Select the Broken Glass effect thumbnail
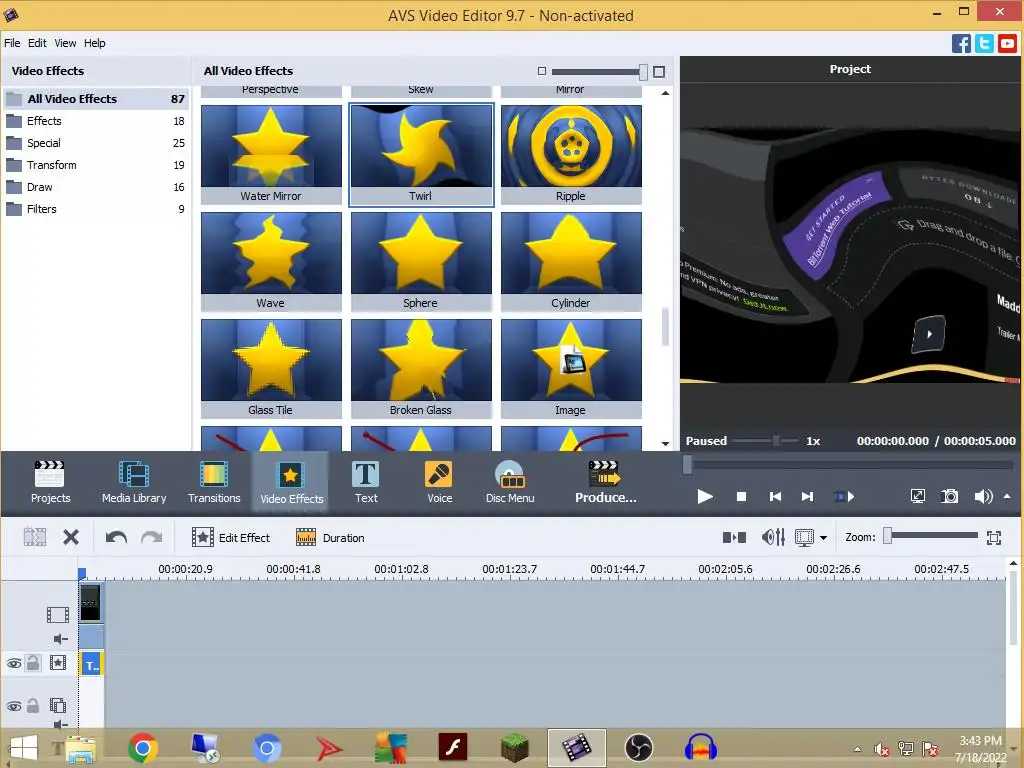Image resolution: width=1024 pixels, height=768 pixels. pos(421,368)
